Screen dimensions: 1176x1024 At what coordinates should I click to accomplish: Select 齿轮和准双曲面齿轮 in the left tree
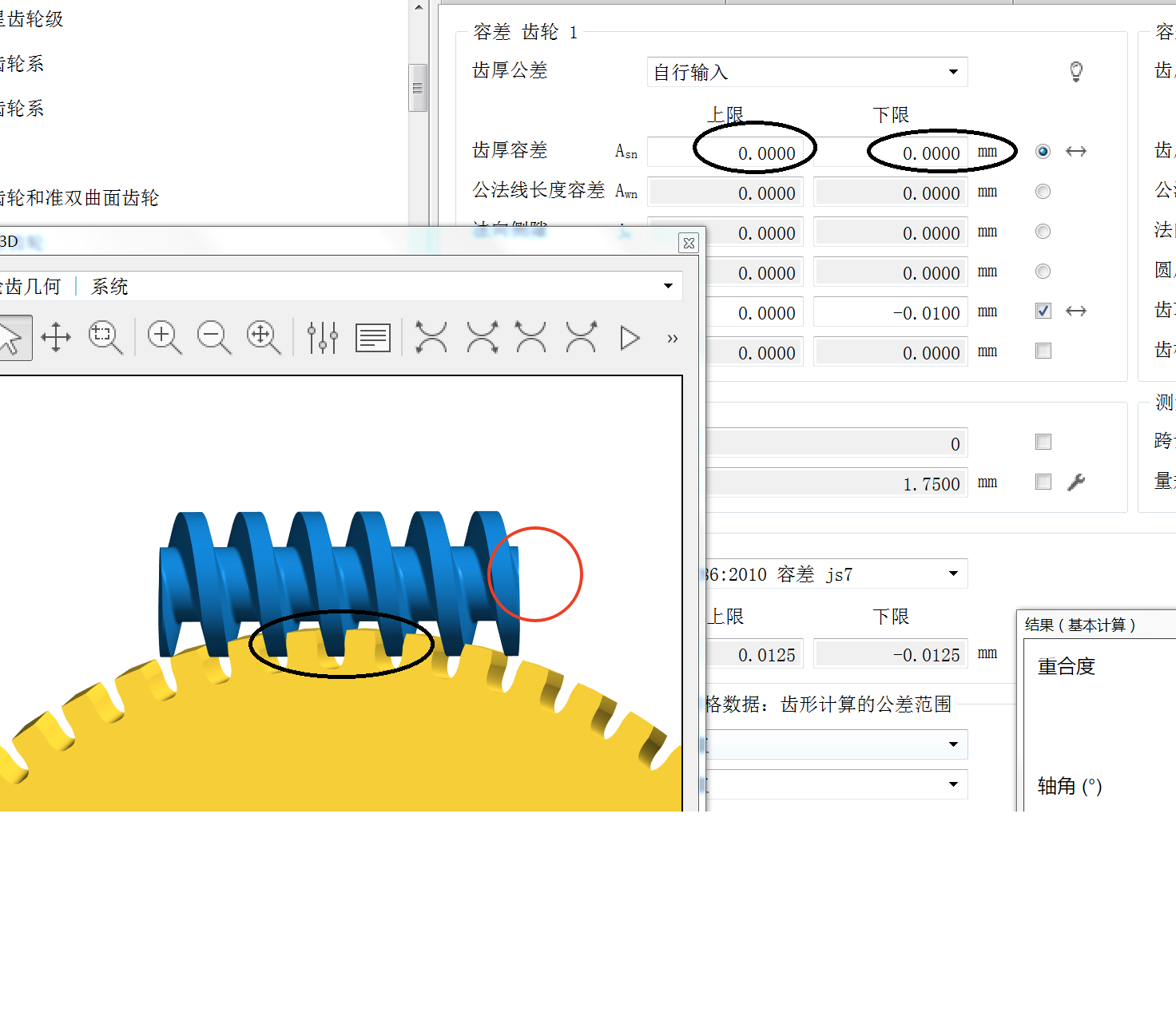[79, 198]
